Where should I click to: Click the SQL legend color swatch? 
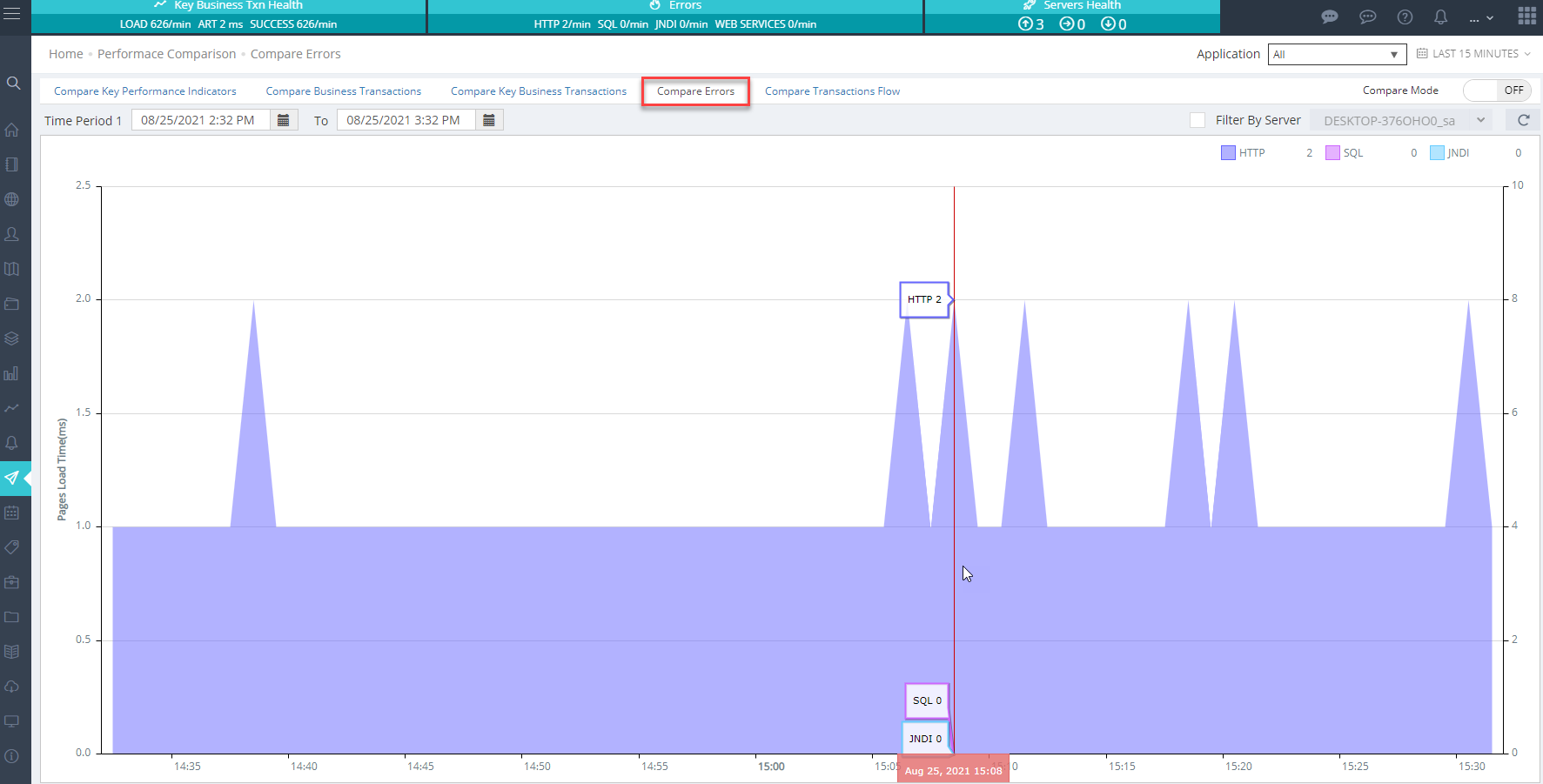pos(1332,153)
